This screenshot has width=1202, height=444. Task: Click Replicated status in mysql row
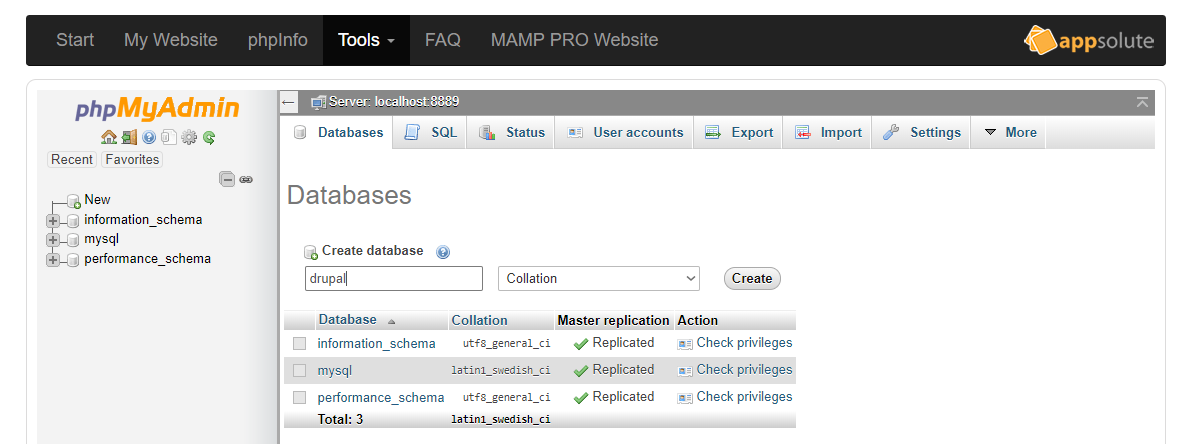coord(623,370)
